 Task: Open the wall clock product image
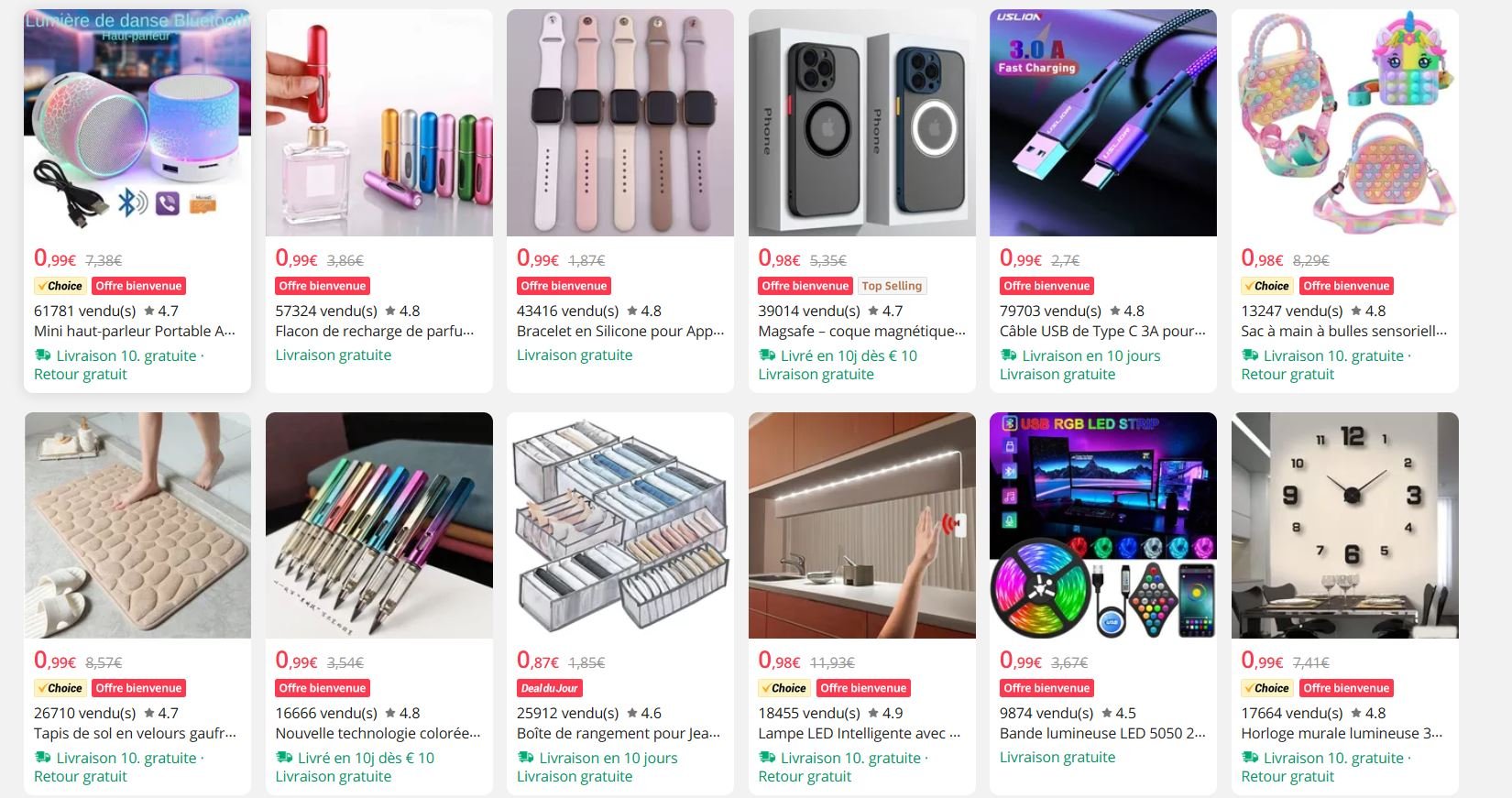(1345, 525)
